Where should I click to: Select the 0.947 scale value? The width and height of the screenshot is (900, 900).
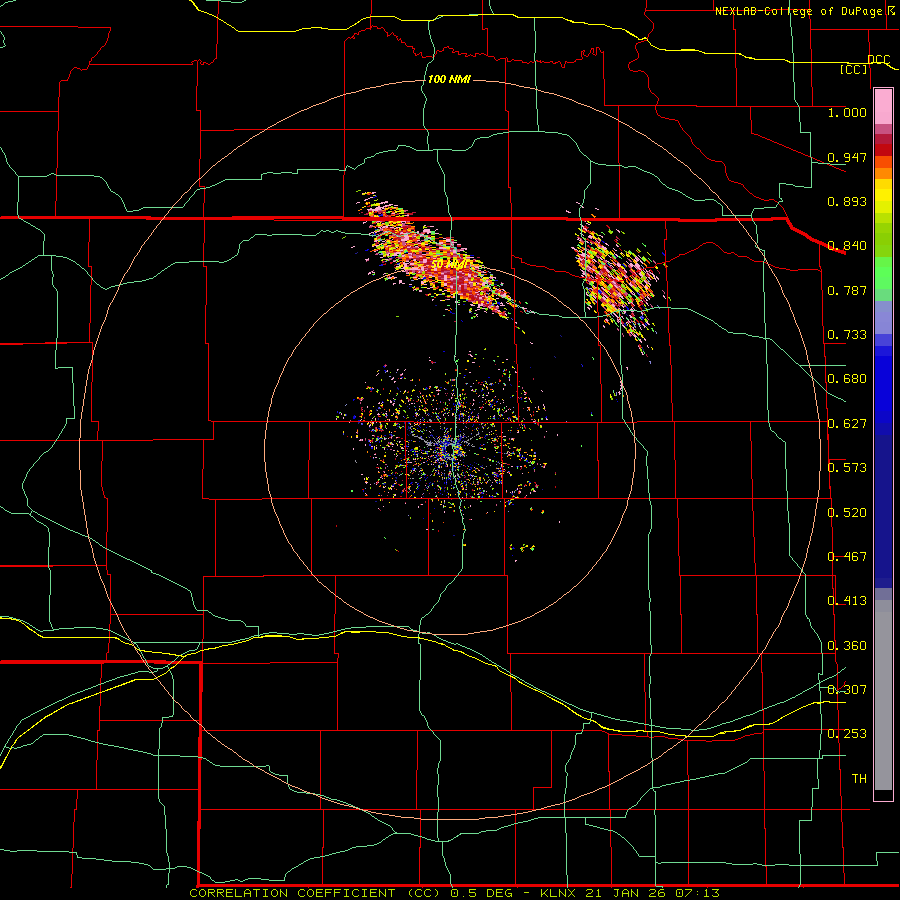(847, 157)
